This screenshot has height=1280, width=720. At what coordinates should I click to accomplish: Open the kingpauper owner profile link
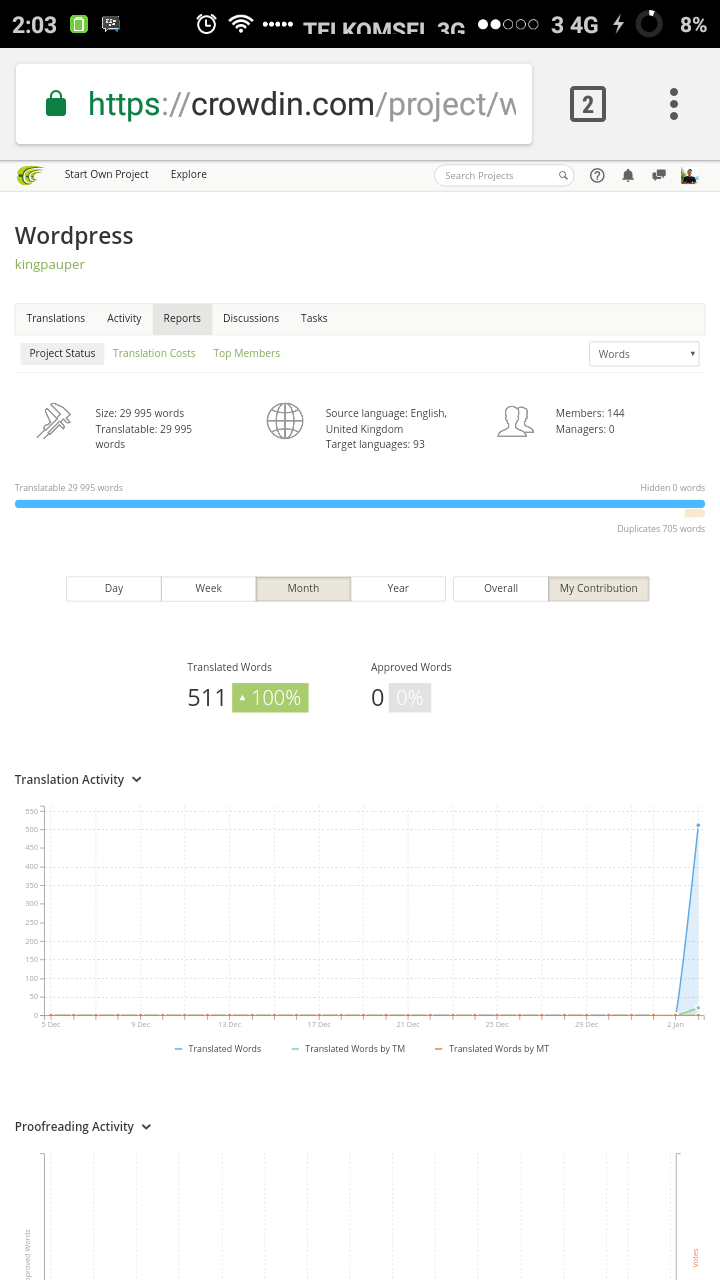coord(50,265)
